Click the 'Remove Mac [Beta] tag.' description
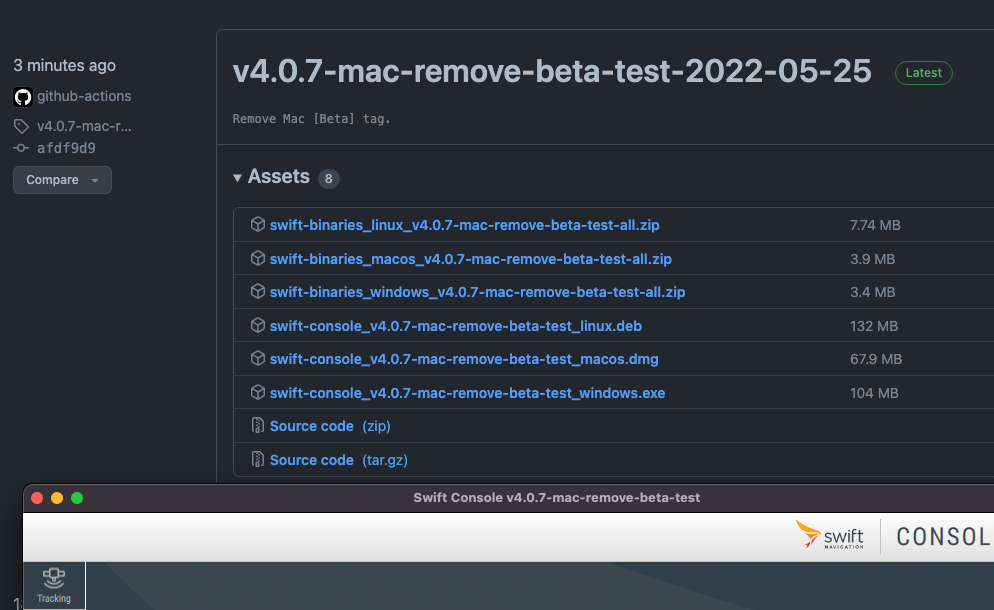Screen dimensions: 994x610 311,119
